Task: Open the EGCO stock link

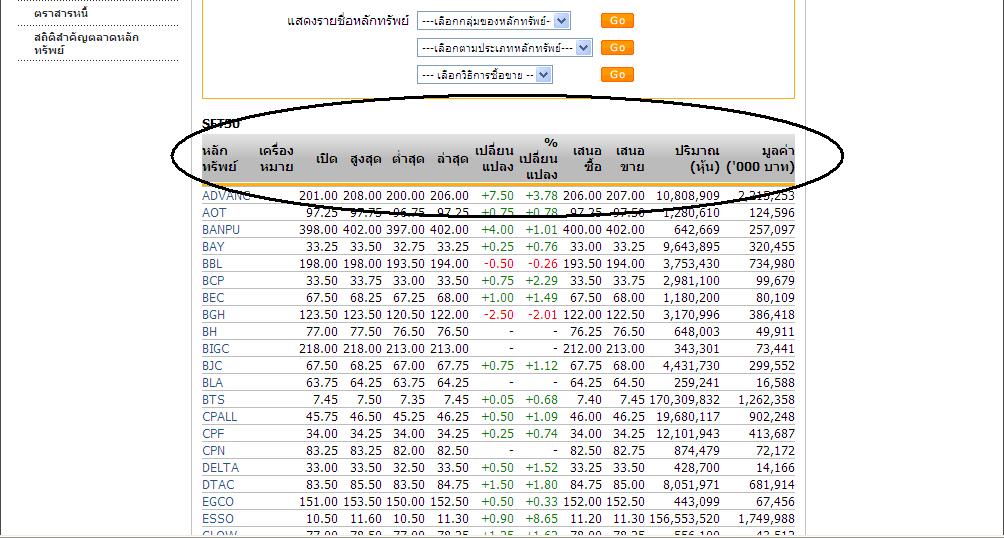Action: coord(218,502)
